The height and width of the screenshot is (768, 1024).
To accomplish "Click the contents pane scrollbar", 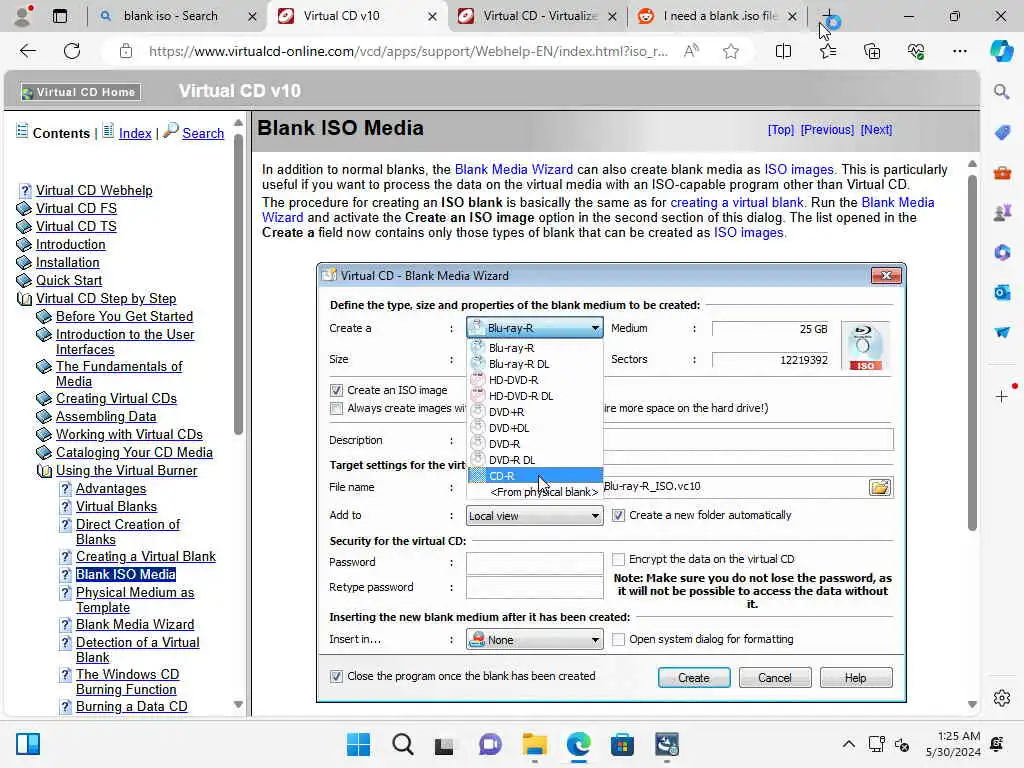I will pos(238,284).
